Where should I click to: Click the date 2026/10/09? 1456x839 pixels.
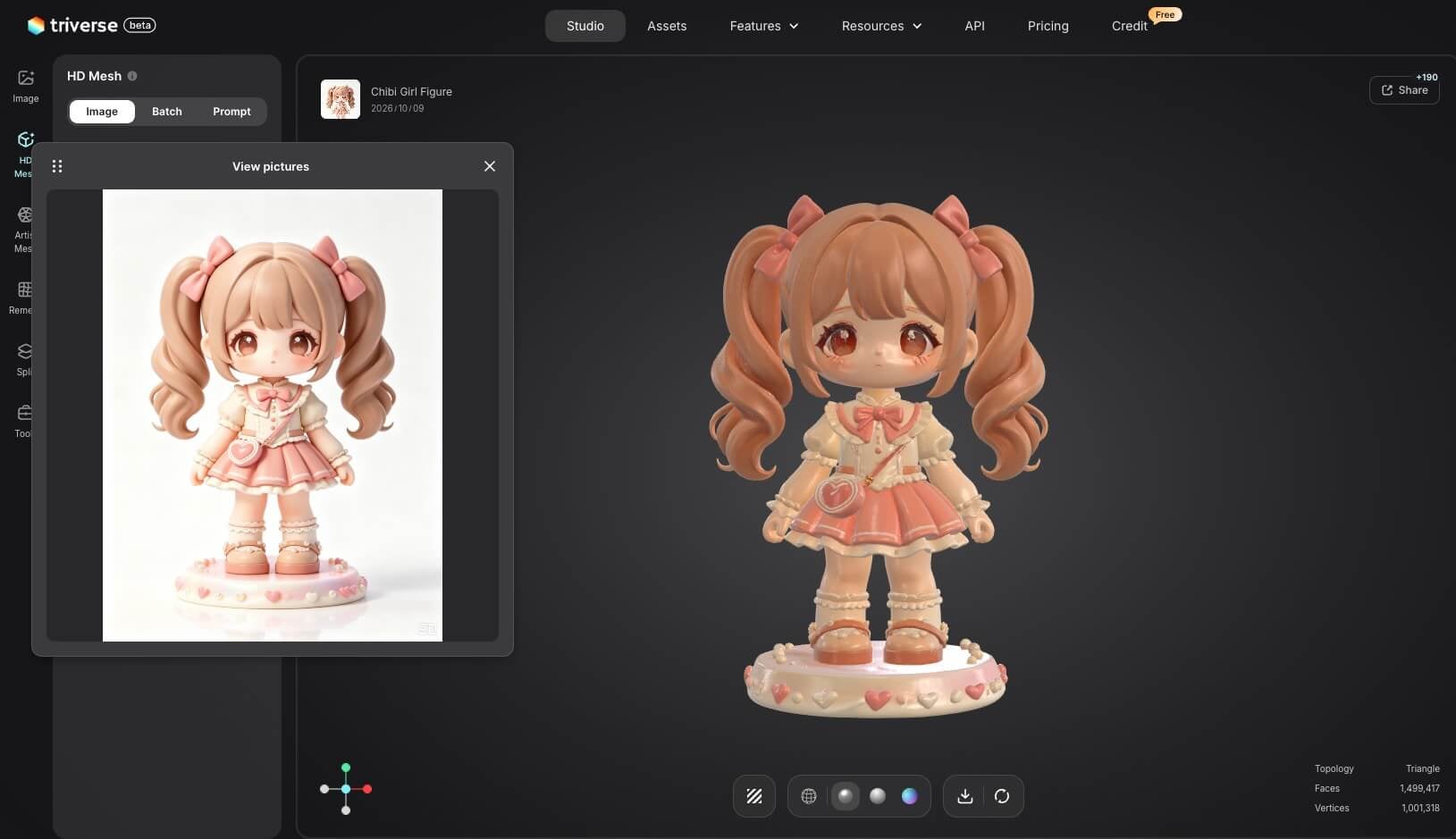(x=398, y=108)
